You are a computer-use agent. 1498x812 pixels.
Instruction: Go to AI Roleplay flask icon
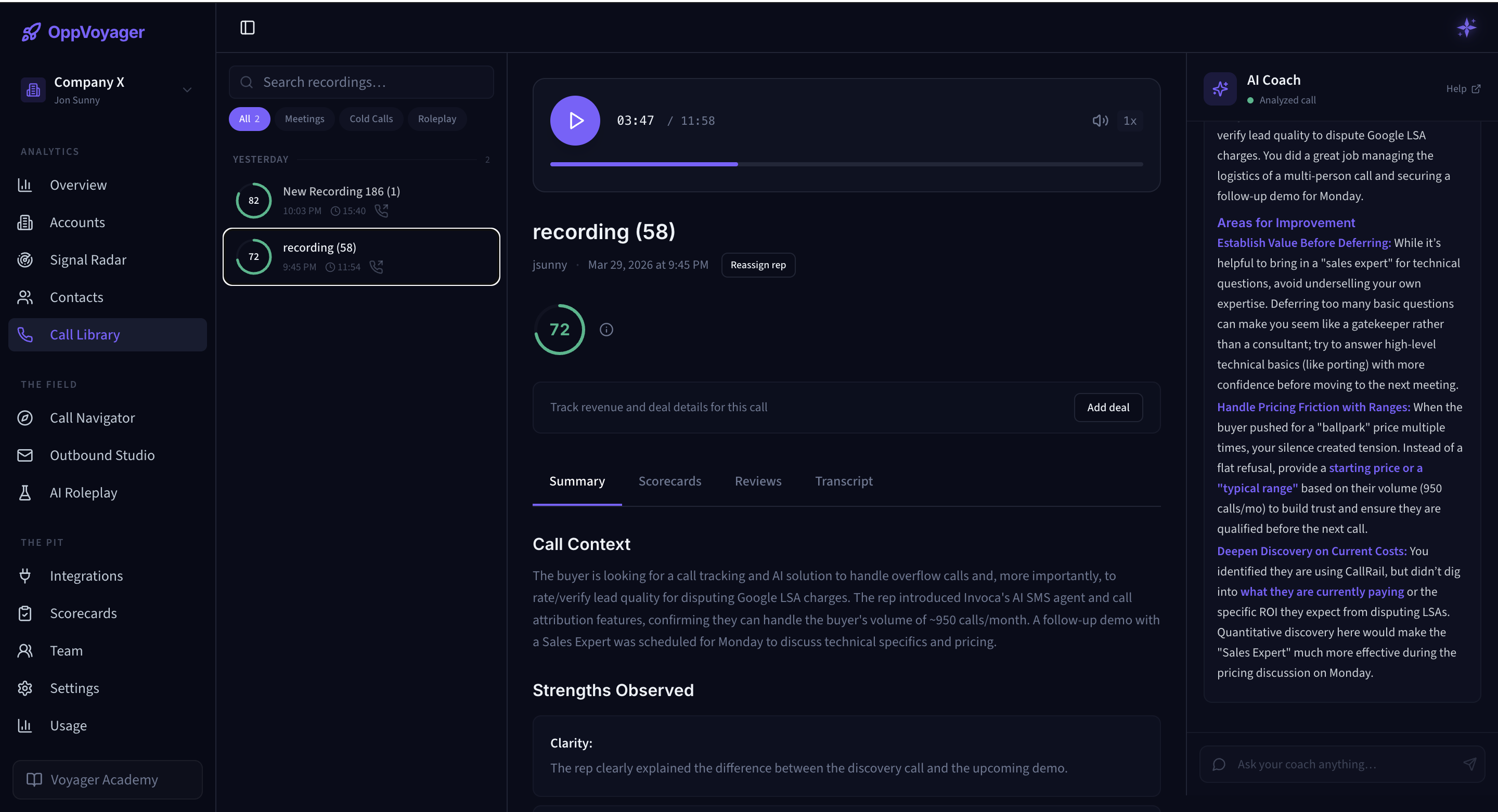coord(25,493)
